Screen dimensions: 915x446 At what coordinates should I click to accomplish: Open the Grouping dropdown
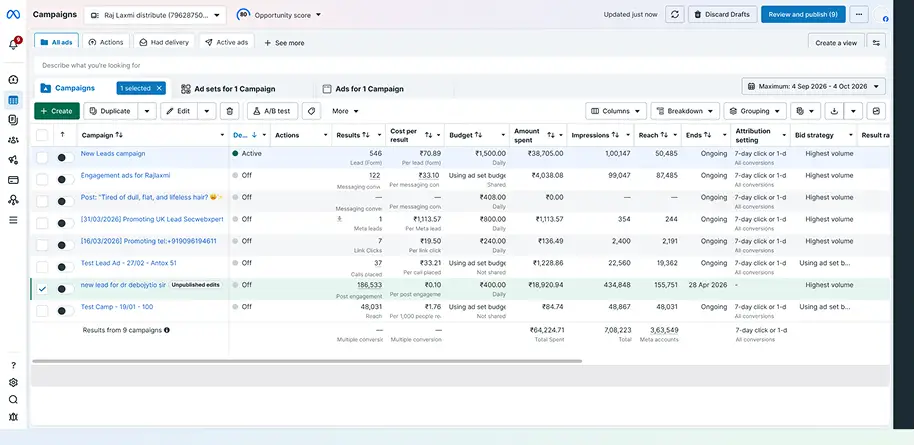click(x=755, y=111)
